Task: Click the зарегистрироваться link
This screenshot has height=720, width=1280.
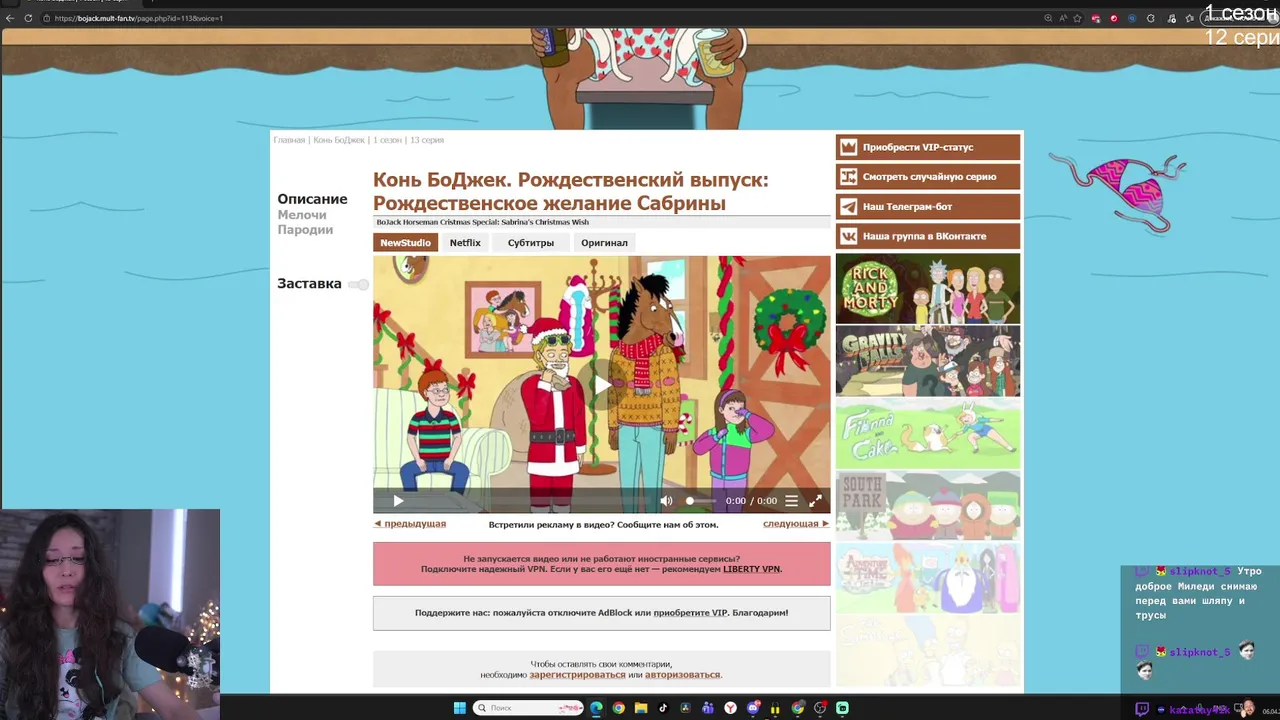Action: tap(577, 675)
